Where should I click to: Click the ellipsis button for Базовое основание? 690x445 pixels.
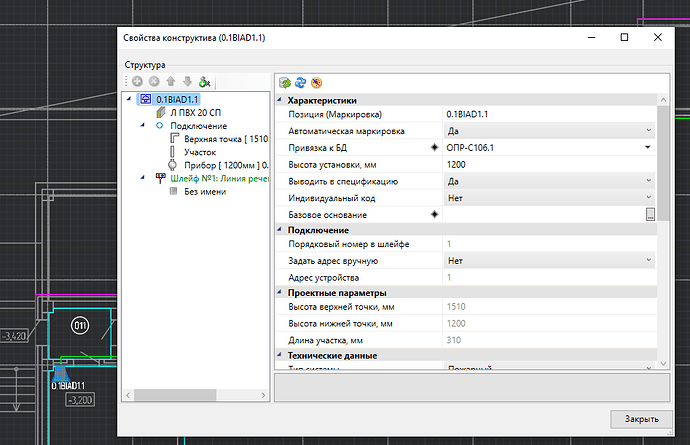650,215
